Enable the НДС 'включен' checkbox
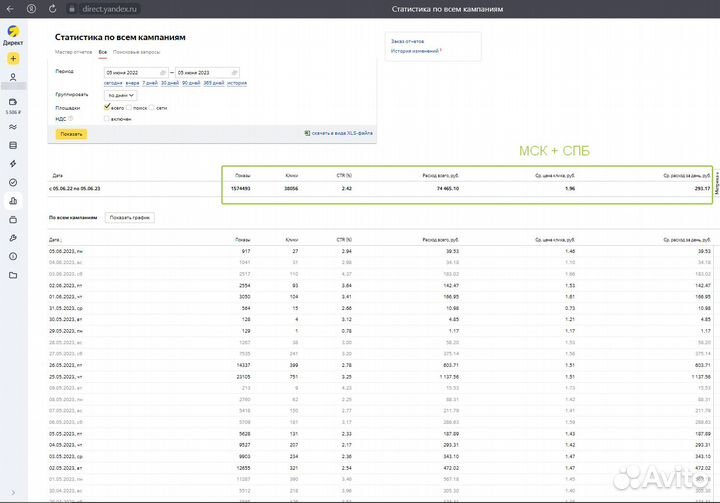 [107, 118]
